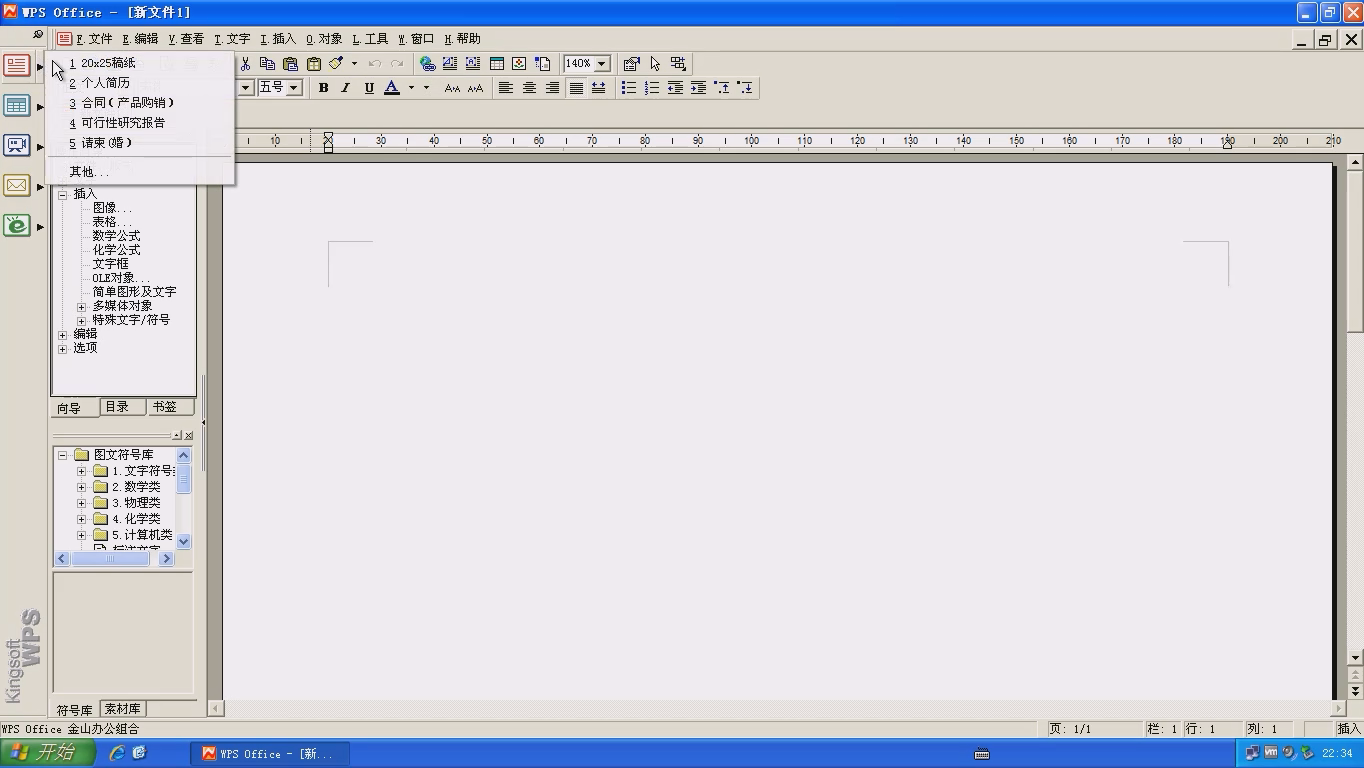1364x768 pixels.
Task: Set justified text alignment
Action: pos(575,88)
